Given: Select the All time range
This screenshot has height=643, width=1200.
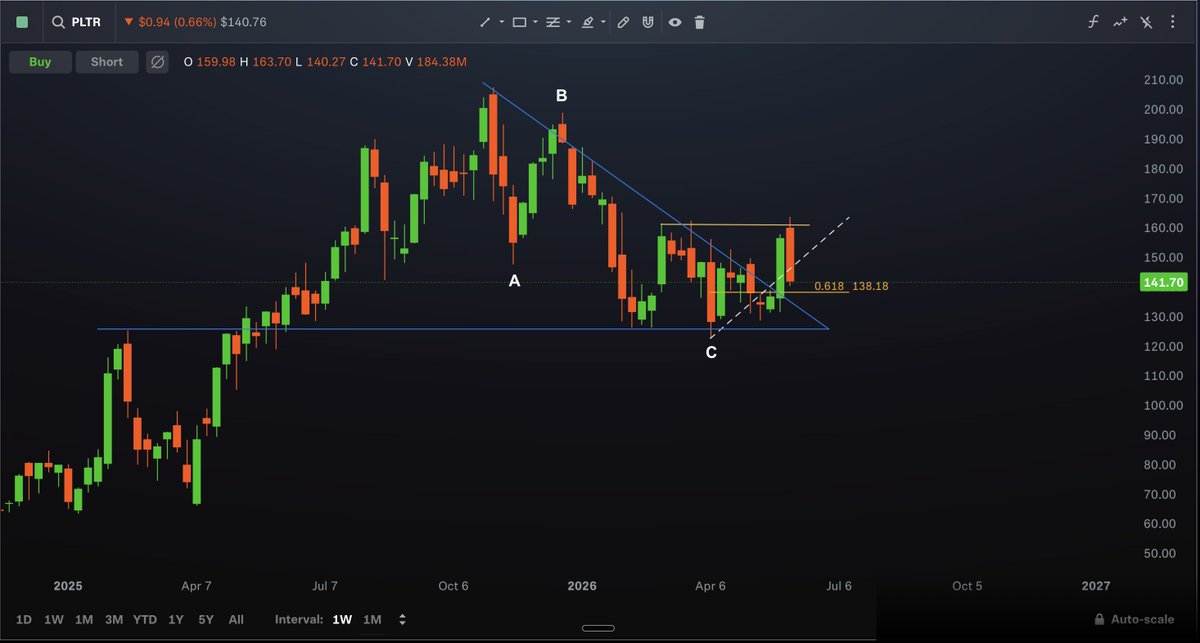Looking at the screenshot, I should 236,620.
